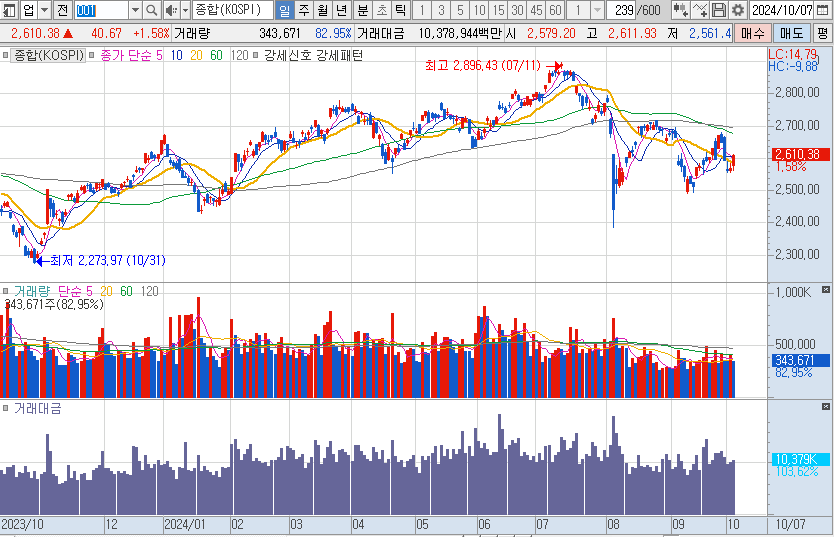This screenshot has height=537, width=834.
Task: Select the 15 interval button
Action: [x=498, y=10]
